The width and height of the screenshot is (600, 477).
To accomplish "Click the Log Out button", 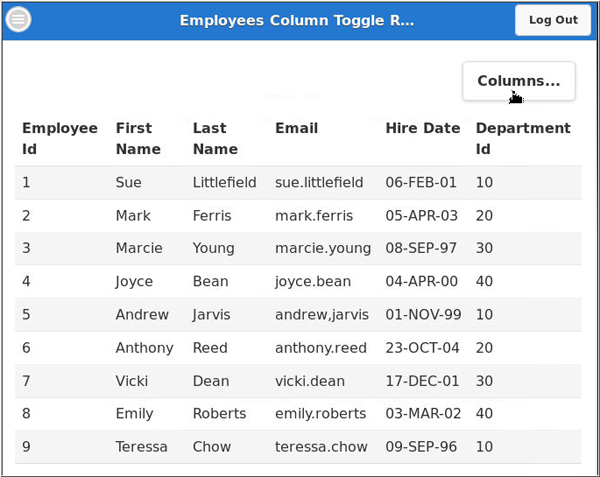I will 553,20.
